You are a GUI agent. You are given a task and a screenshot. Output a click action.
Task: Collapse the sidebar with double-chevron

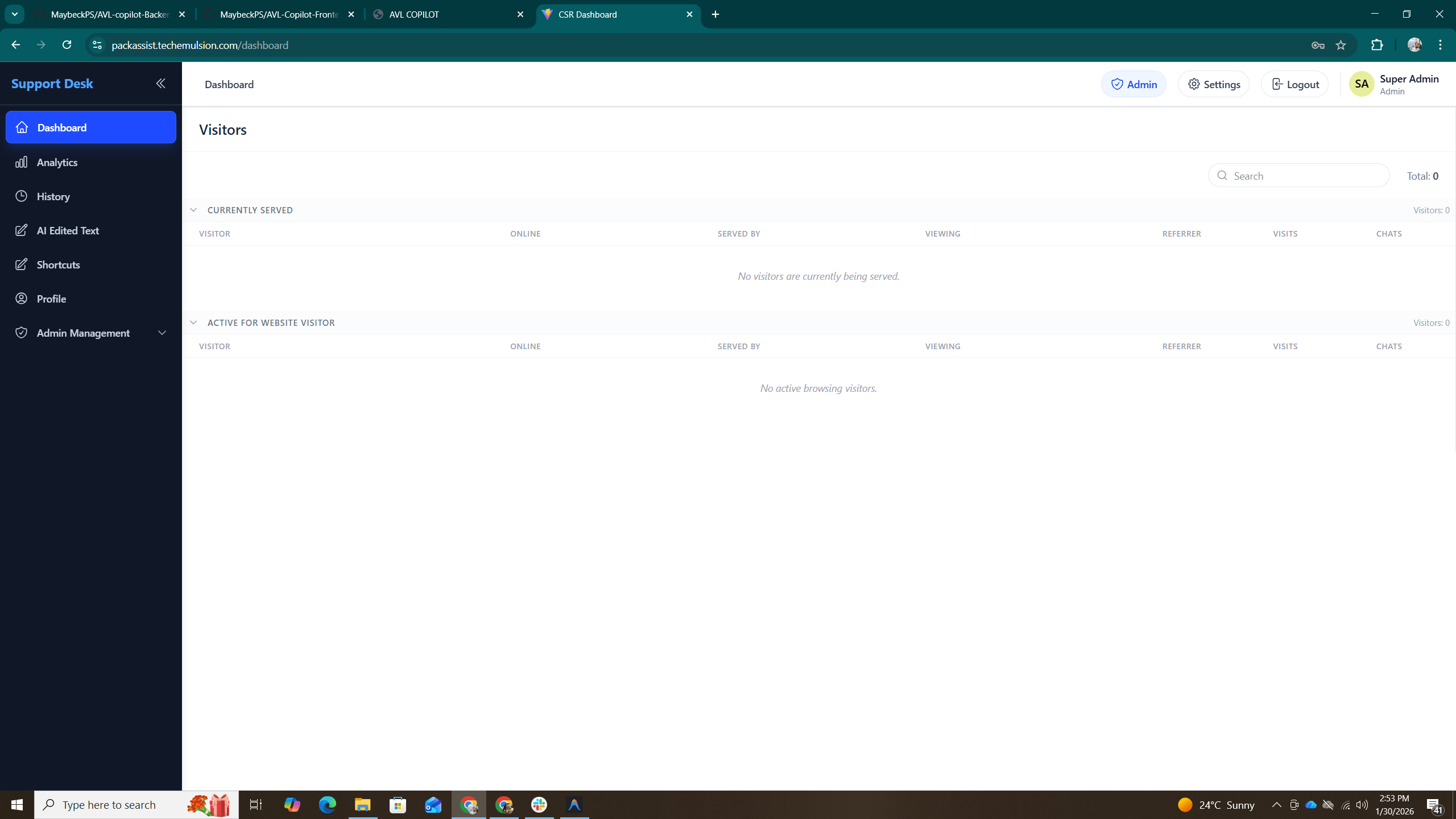coord(160,83)
